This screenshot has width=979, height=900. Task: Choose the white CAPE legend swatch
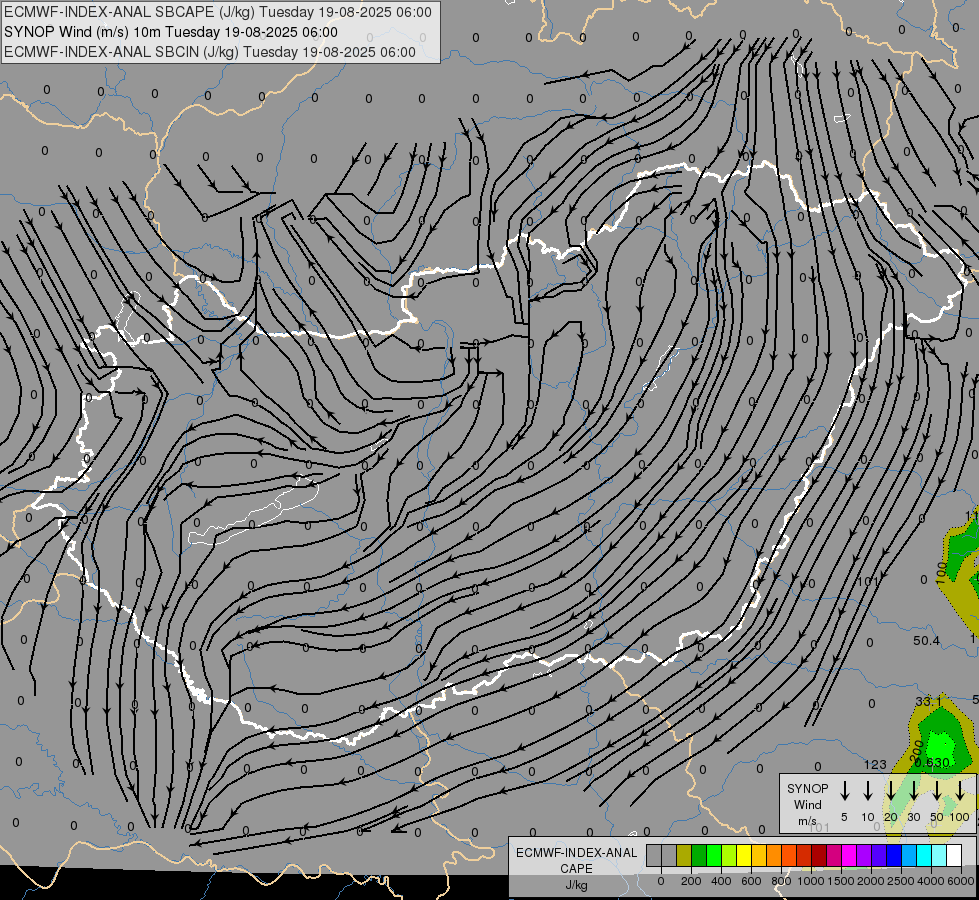coord(953,855)
